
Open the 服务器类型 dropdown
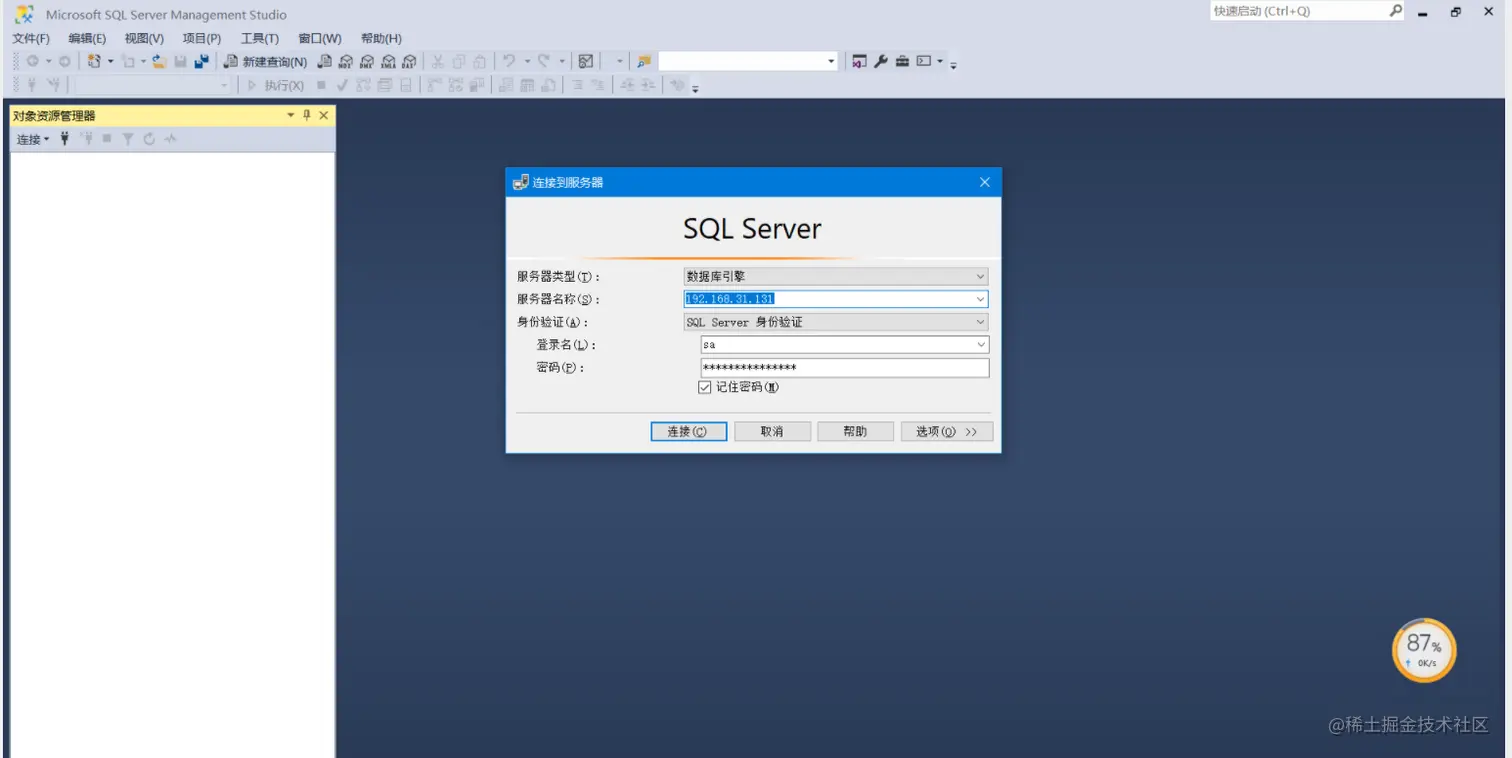click(980, 277)
